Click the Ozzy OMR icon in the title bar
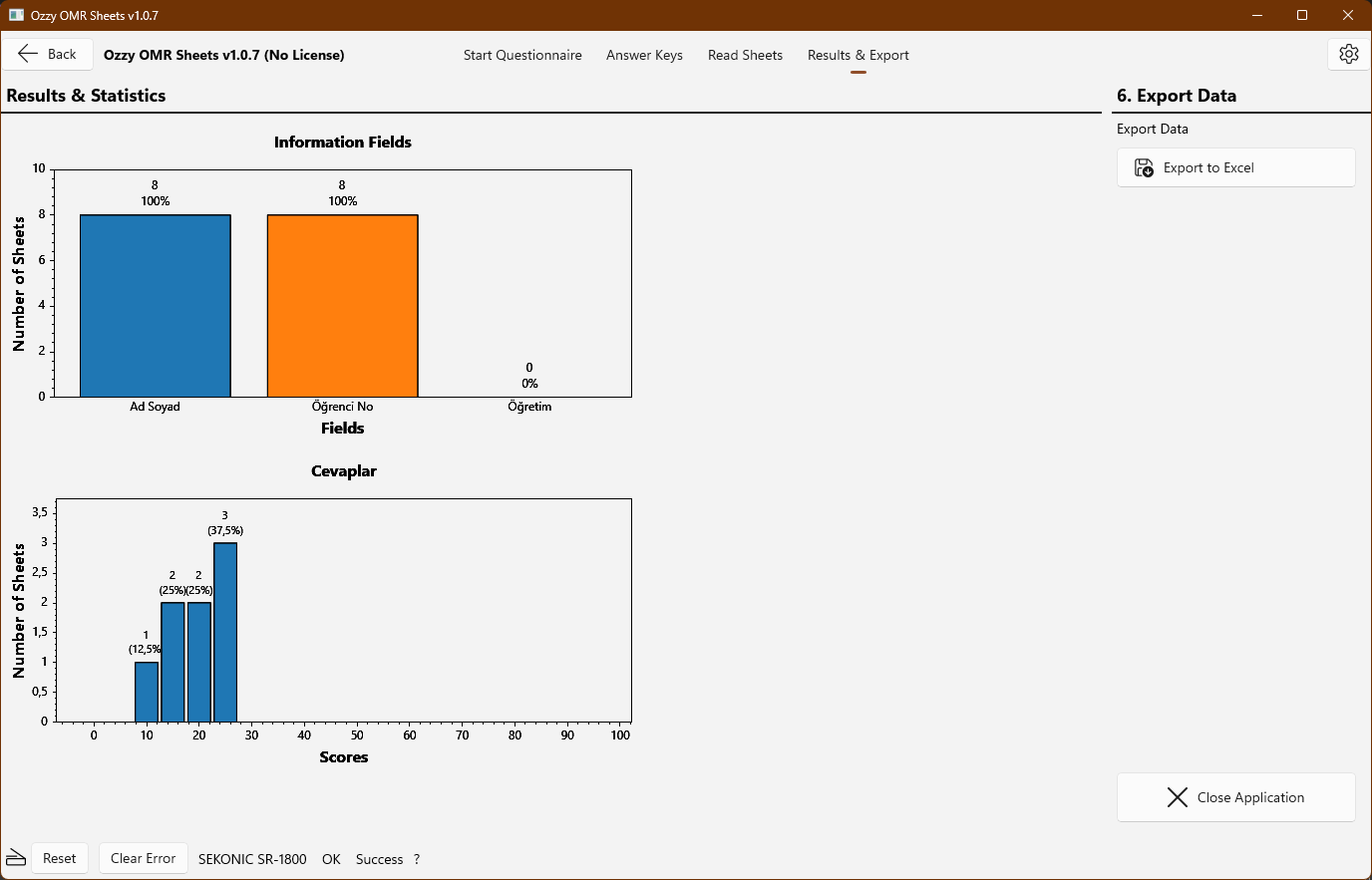 pos(16,15)
